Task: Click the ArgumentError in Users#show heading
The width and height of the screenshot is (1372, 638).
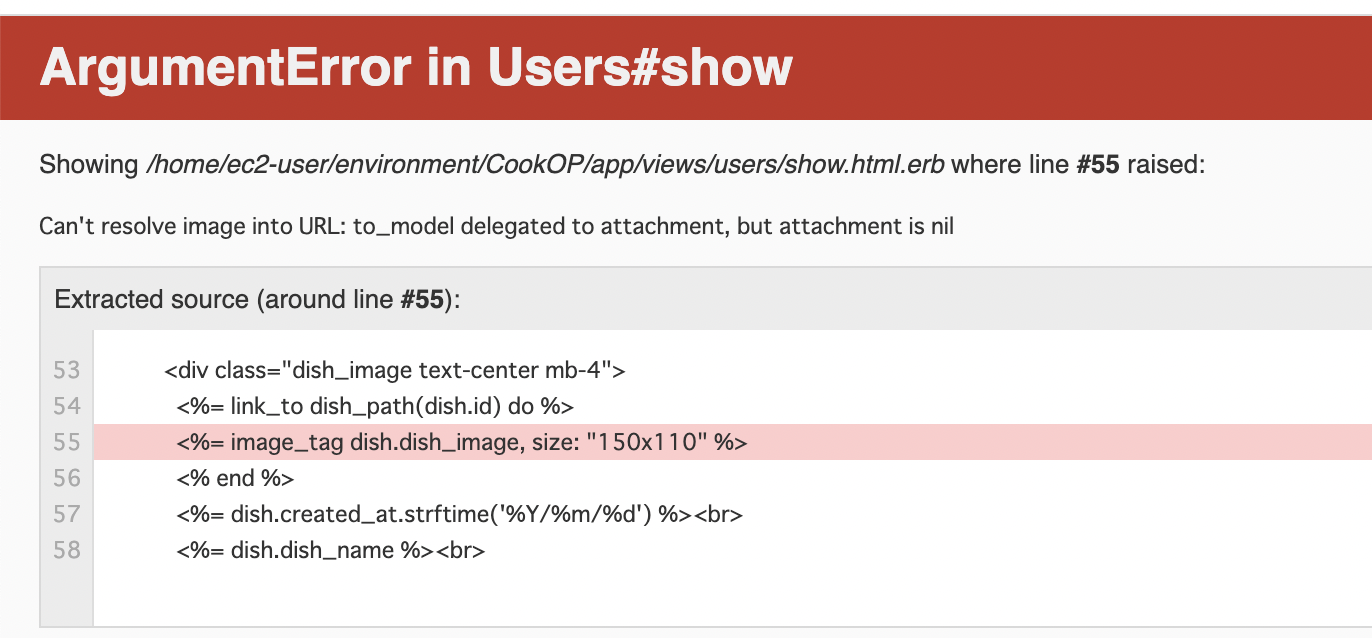Action: [416, 68]
